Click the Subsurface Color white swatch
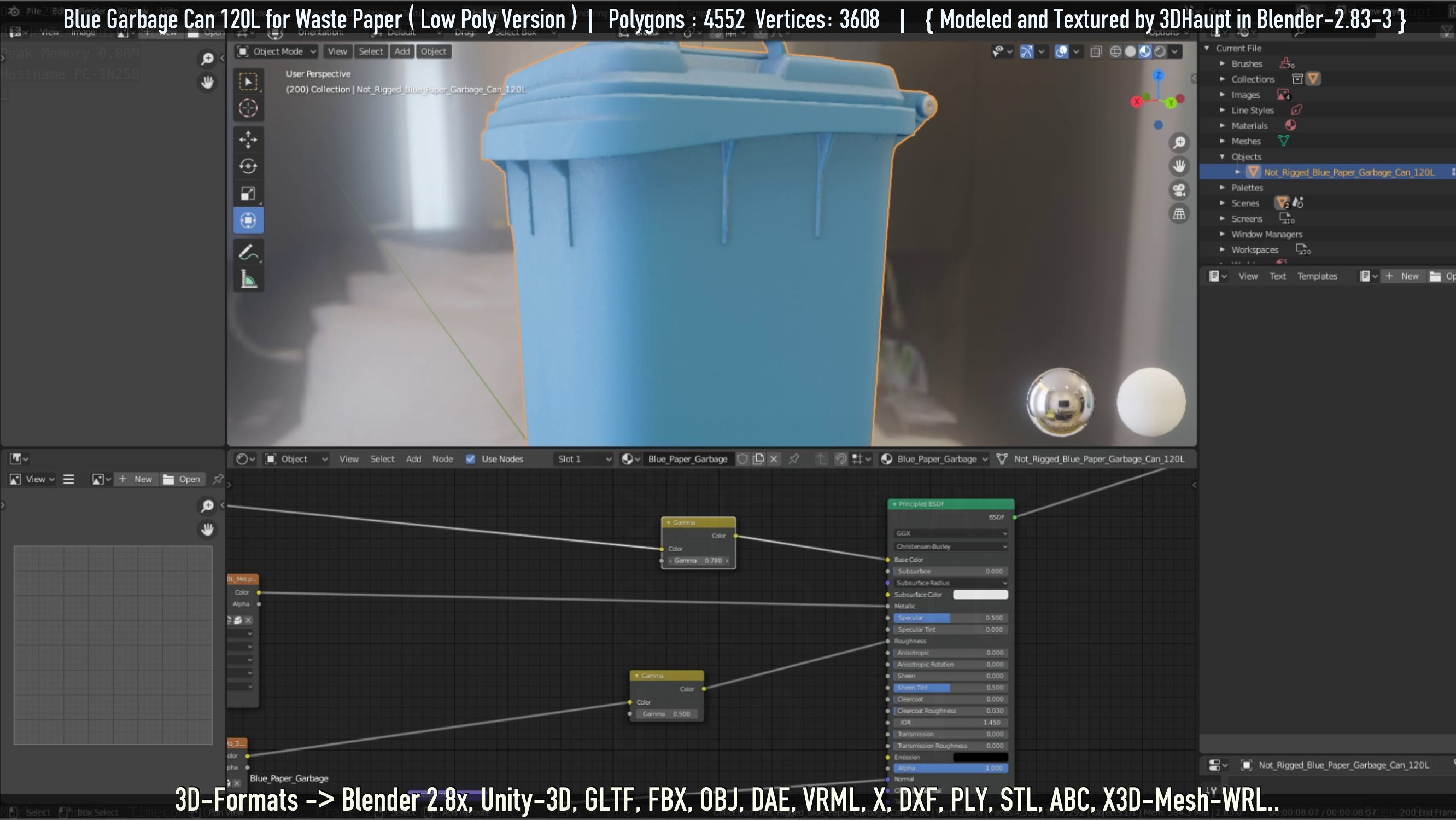 (x=980, y=595)
